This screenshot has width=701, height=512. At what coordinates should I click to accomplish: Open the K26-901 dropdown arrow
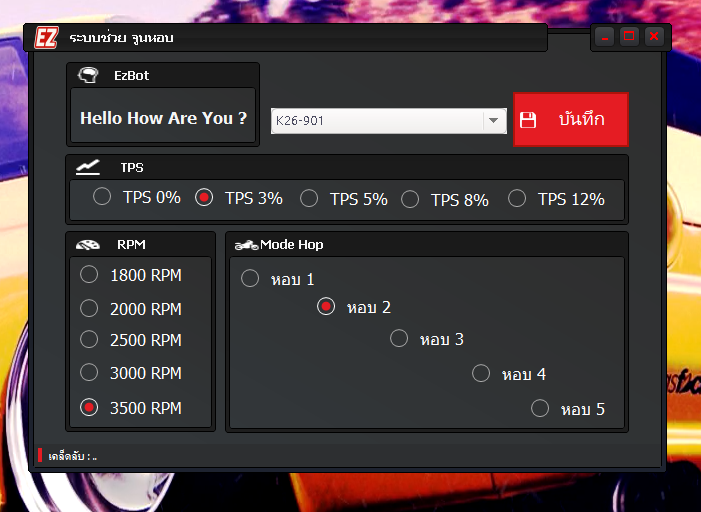point(494,121)
